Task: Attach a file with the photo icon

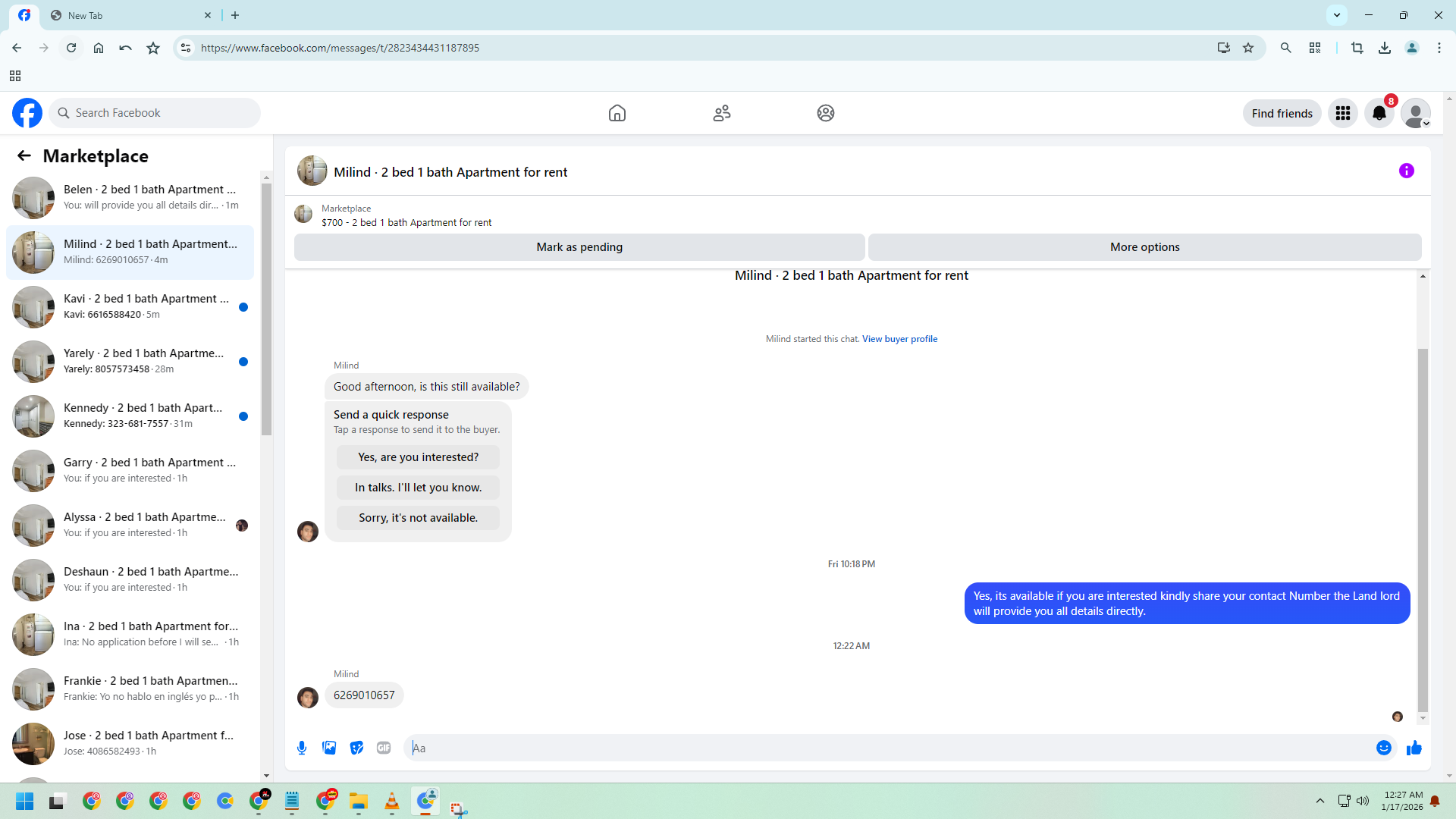Action: pyautogui.click(x=329, y=748)
